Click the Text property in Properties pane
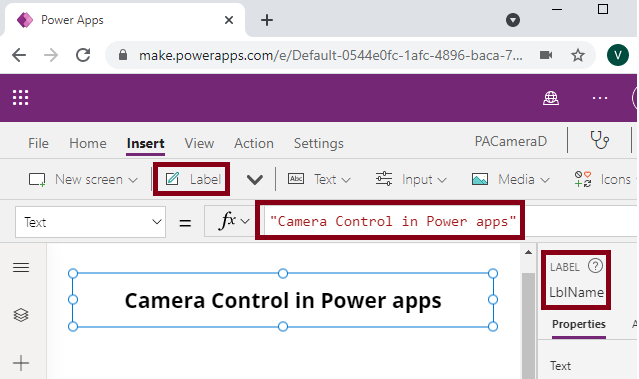This screenshot has width=639, height=379. [x=560, y=366]
